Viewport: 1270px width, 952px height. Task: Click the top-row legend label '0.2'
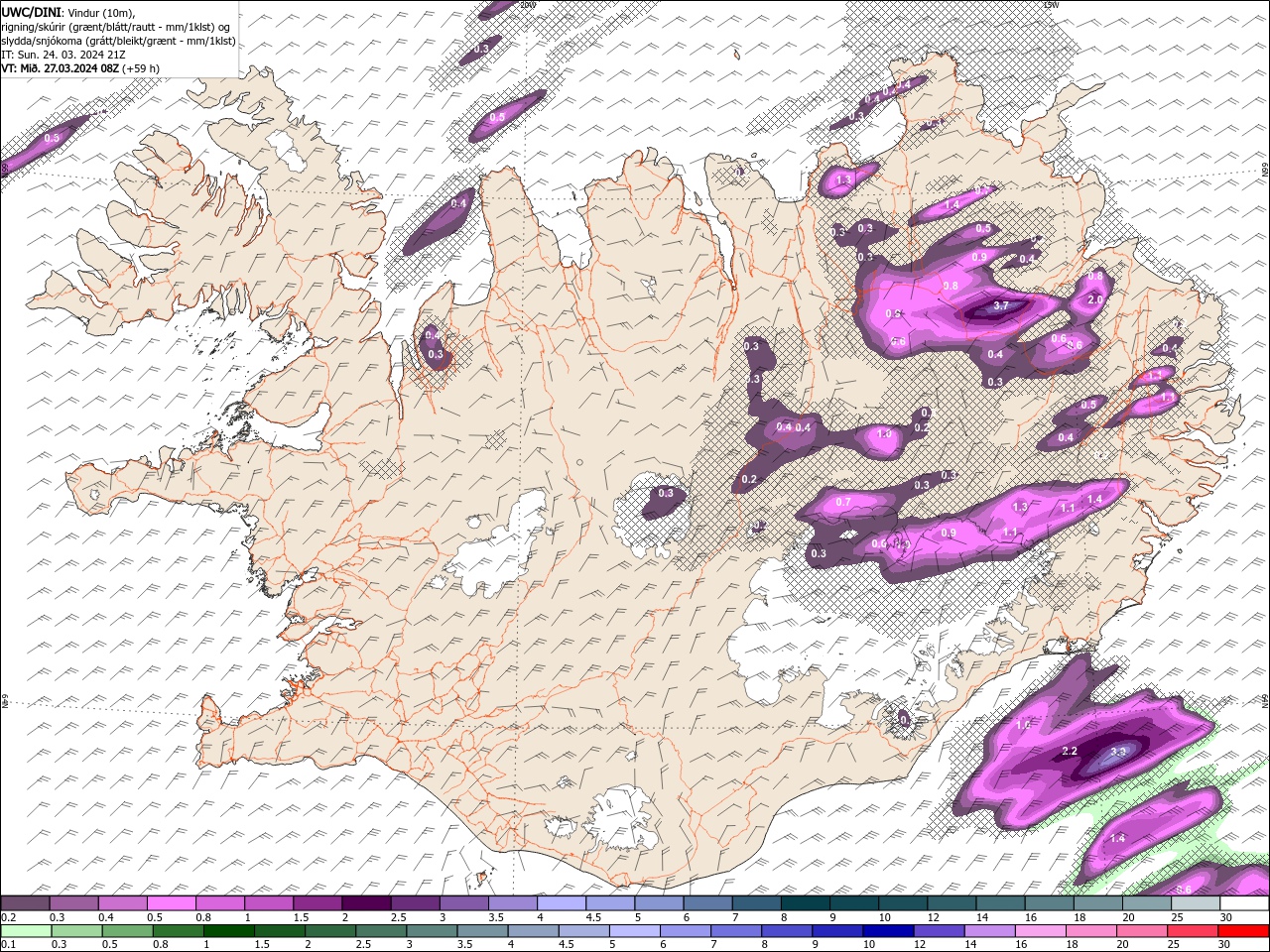pyautogui.click(x=9, y=918)
